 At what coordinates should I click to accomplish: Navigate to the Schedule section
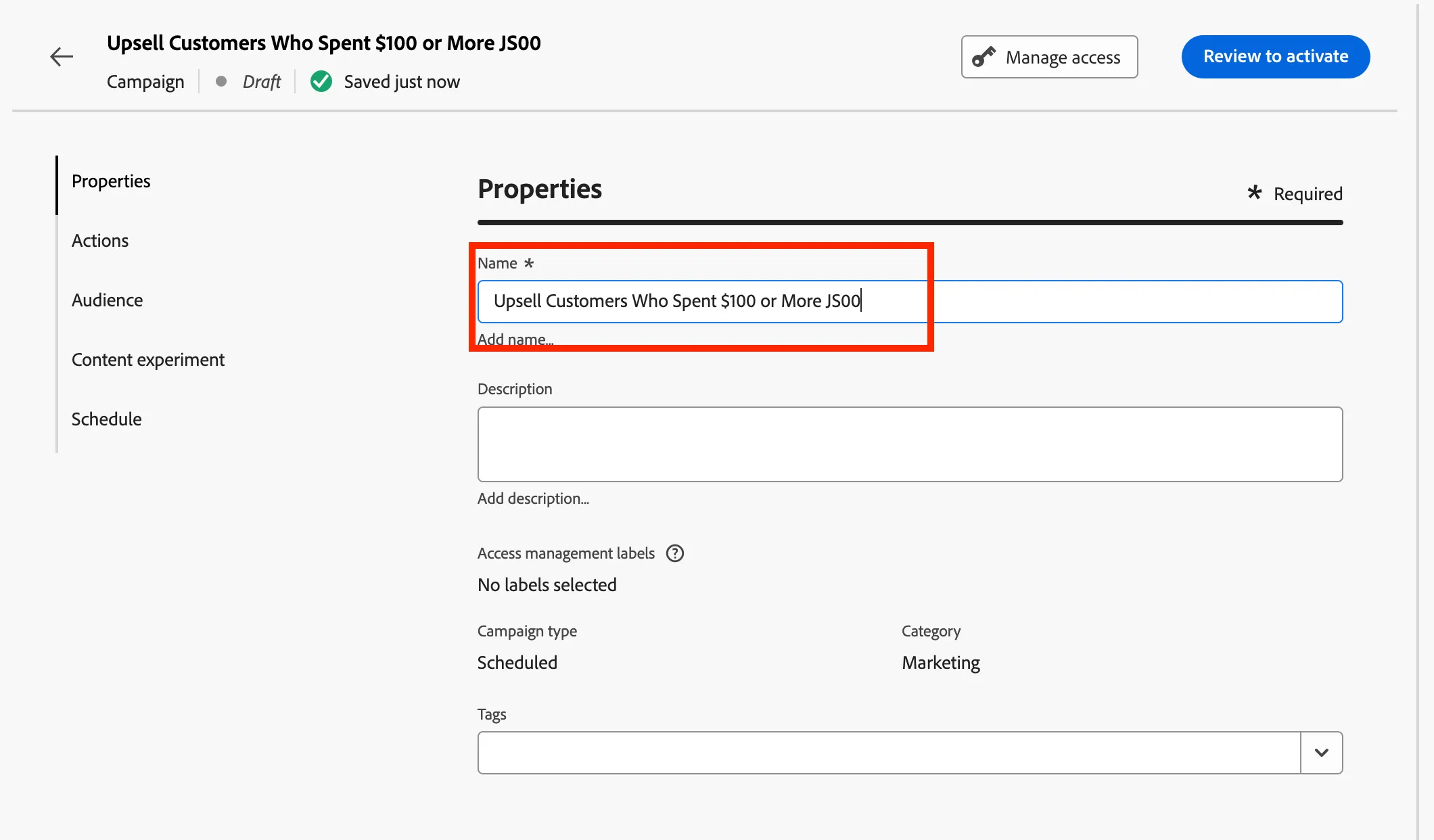107,419
